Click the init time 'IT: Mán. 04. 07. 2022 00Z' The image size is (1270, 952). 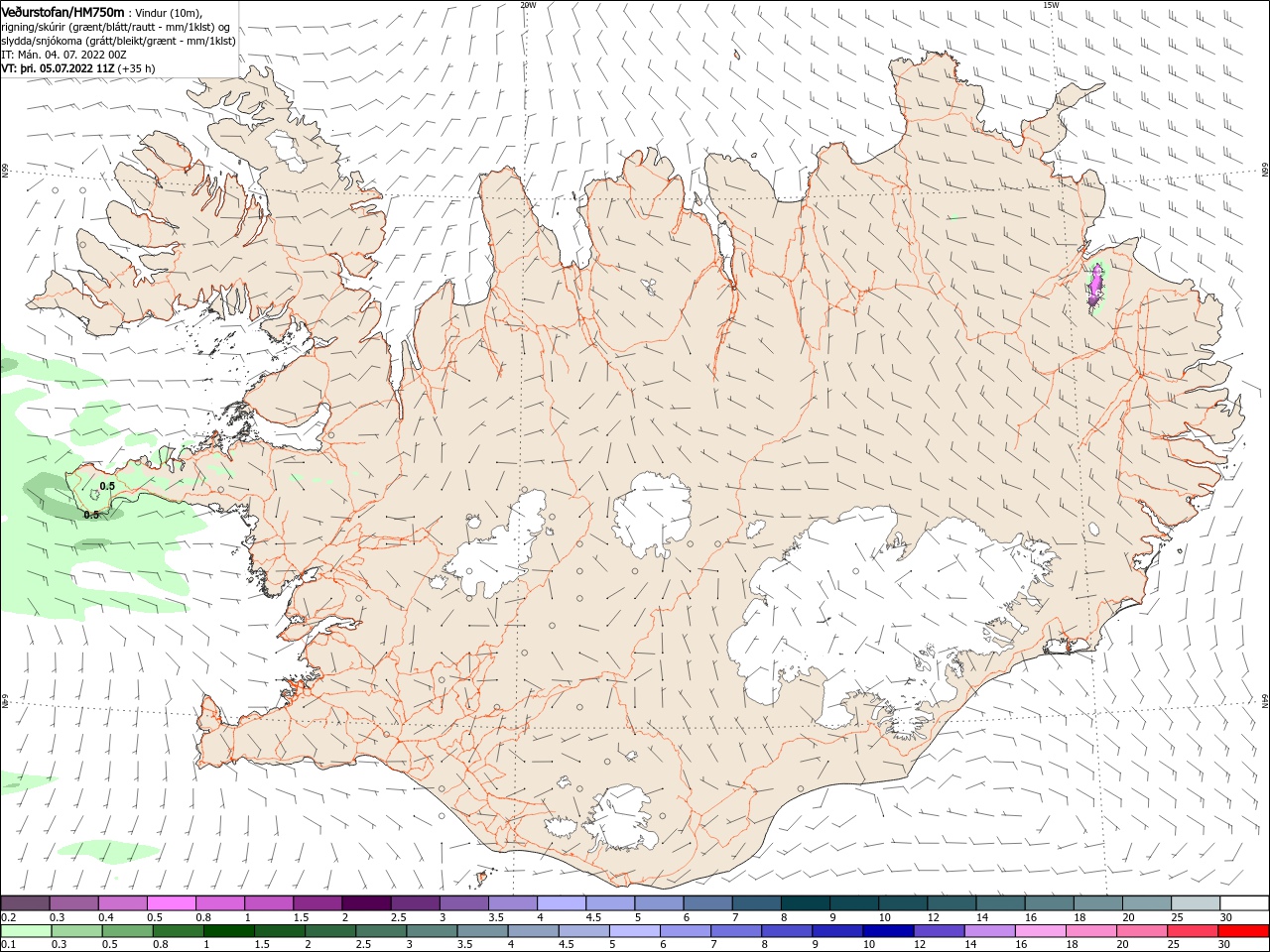[63, 55]
